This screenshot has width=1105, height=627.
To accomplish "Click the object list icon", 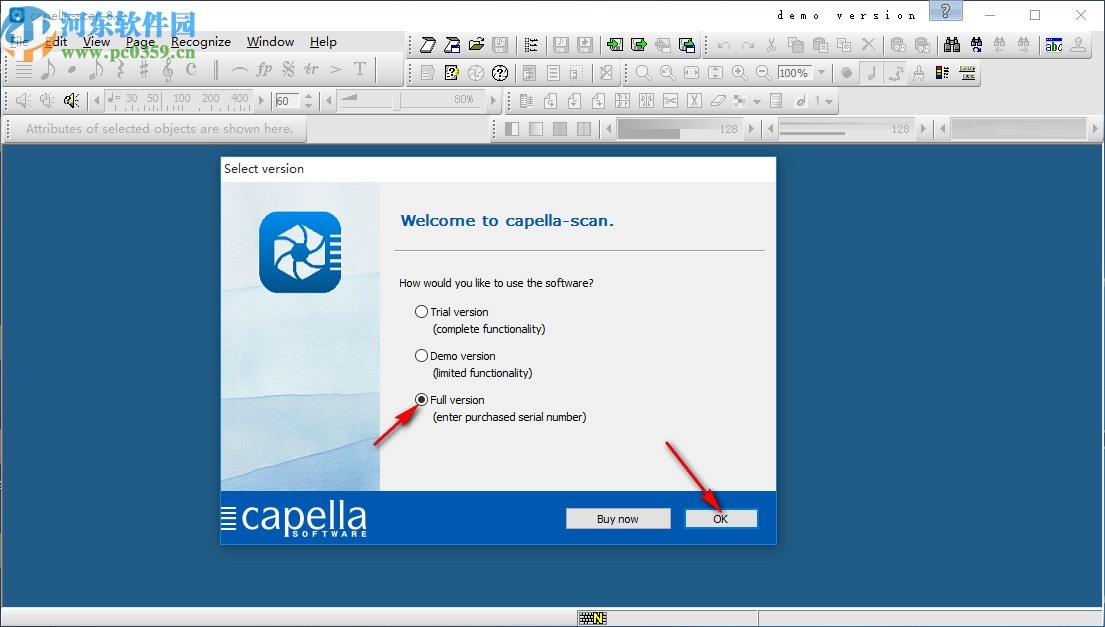I will (531, 45).
